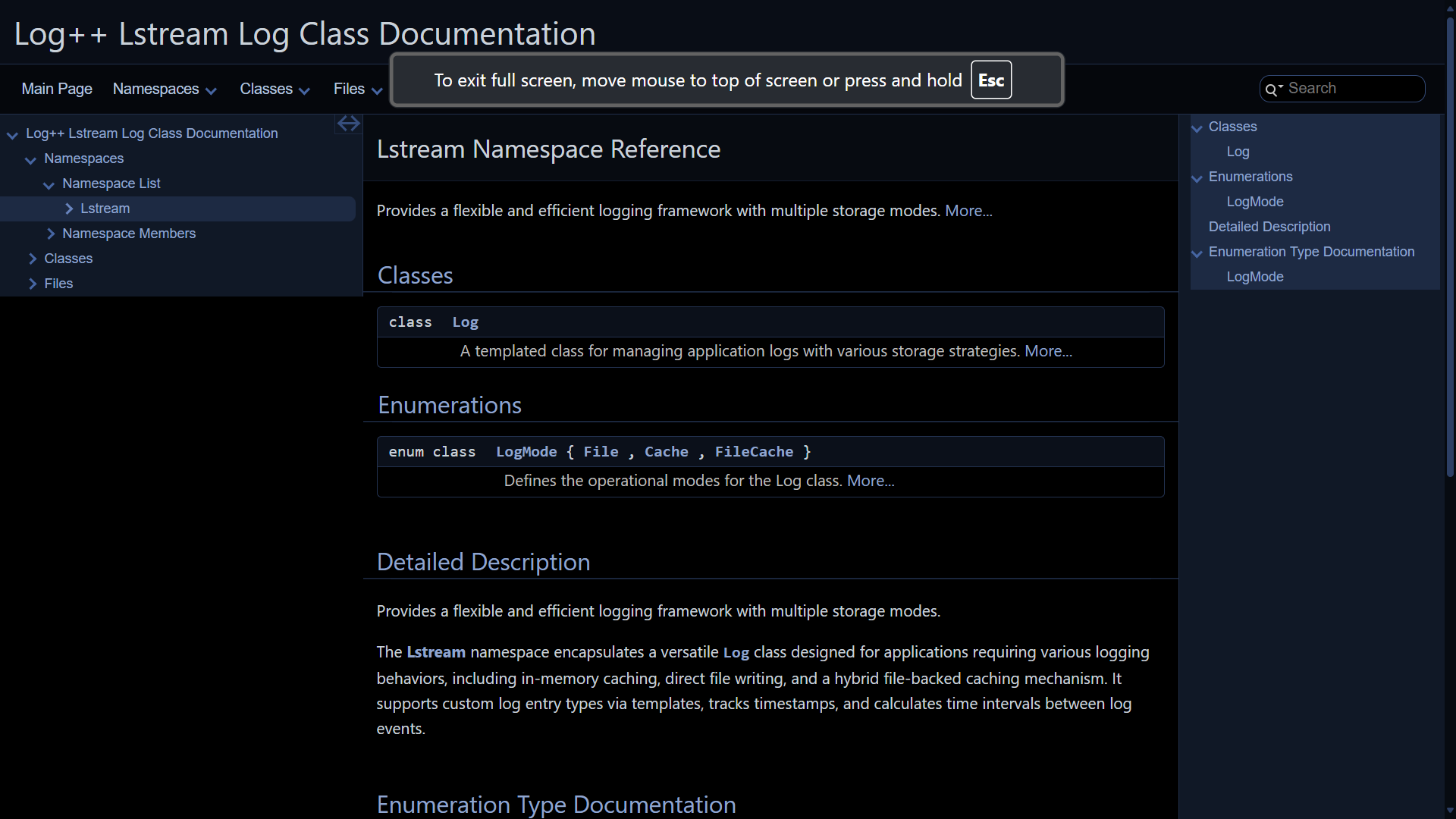Click the sync/resize arrows icon in nav panel
1456x819 pixels.
coord(348,124)
